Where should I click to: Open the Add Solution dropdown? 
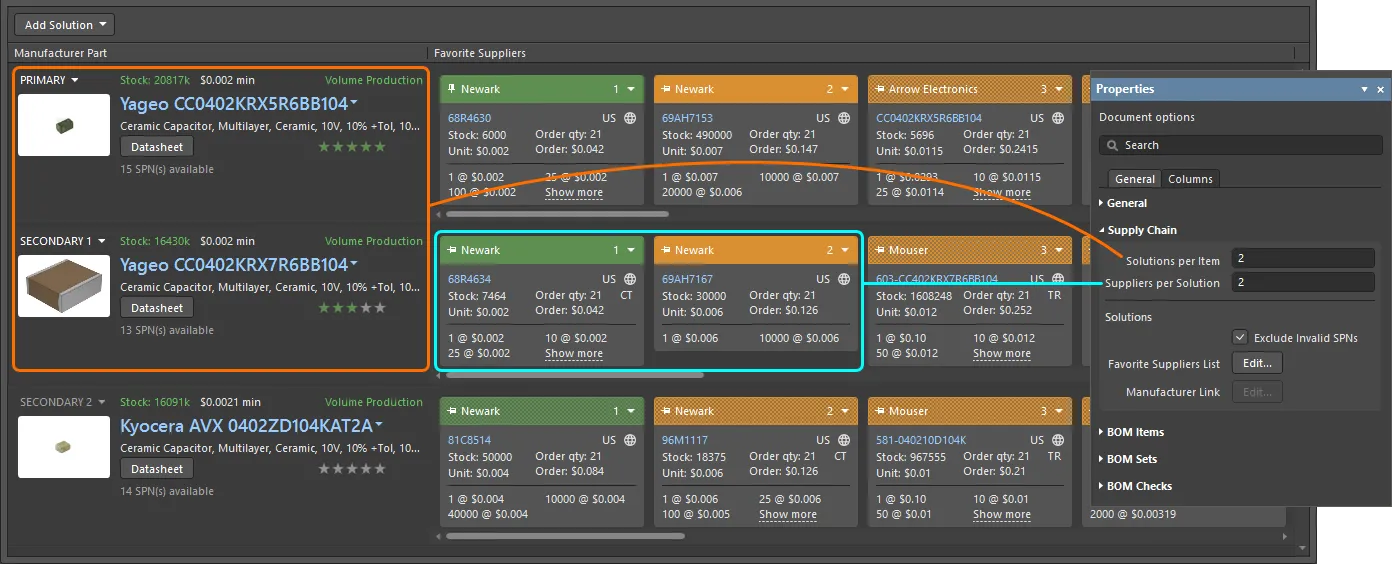pyautogui.click(x=64, y=25)
